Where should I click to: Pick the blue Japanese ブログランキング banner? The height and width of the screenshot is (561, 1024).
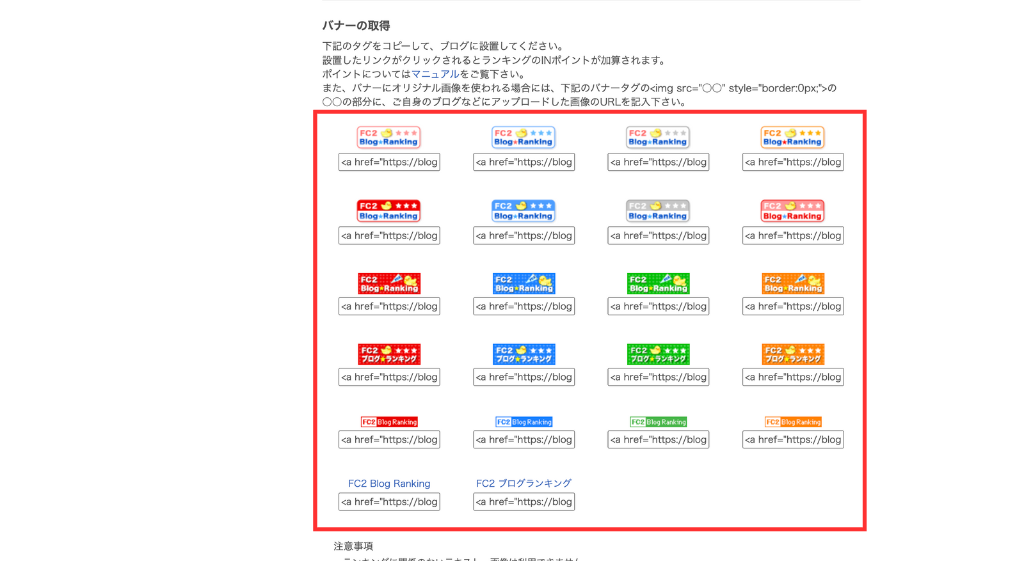click(x=524, y=354)
